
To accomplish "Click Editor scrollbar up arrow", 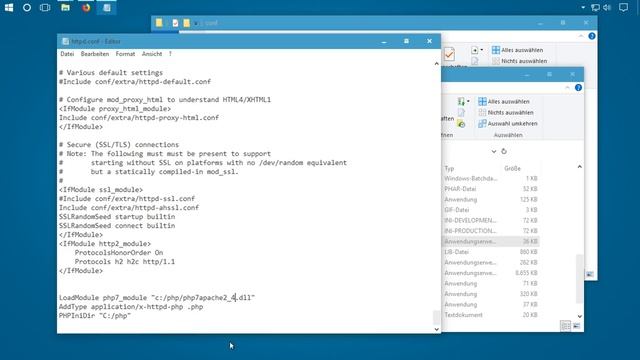I will (x=436, y=64).
